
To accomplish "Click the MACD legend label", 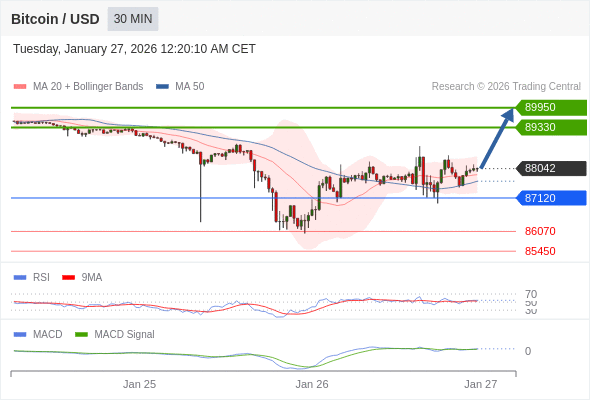I will 47,335.
